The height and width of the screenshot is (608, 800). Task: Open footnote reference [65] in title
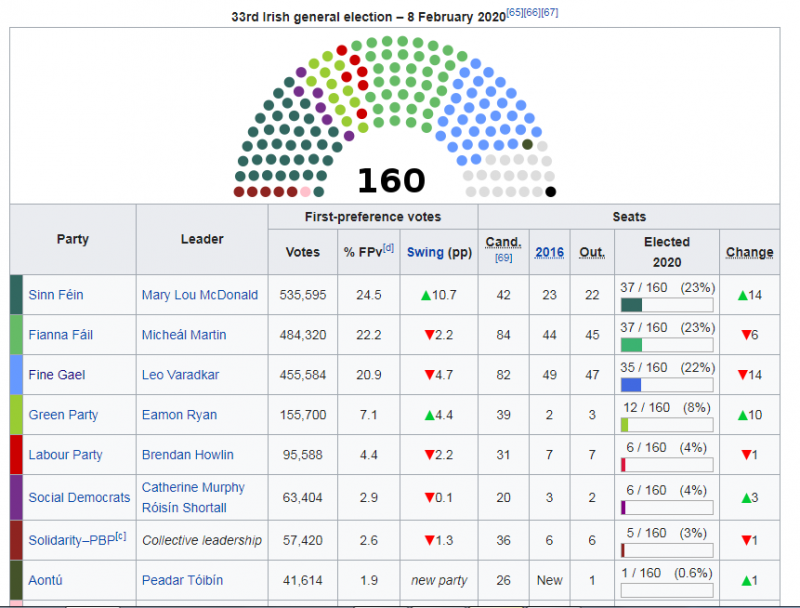point(514,12)
